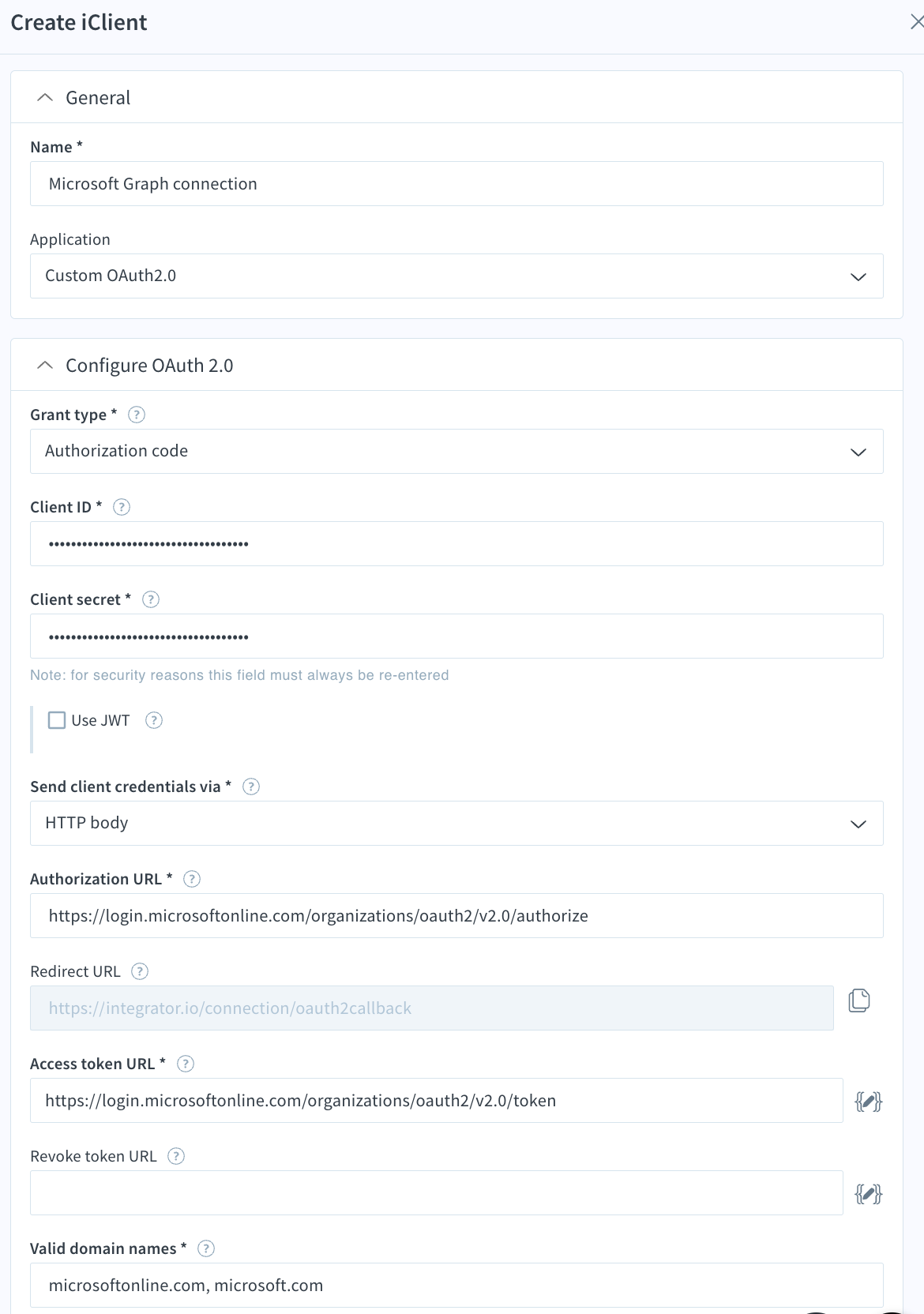This screenshot has width=924, height=1314.
Task: Click the Valid domain names help icon
Action: point(205,1248)
